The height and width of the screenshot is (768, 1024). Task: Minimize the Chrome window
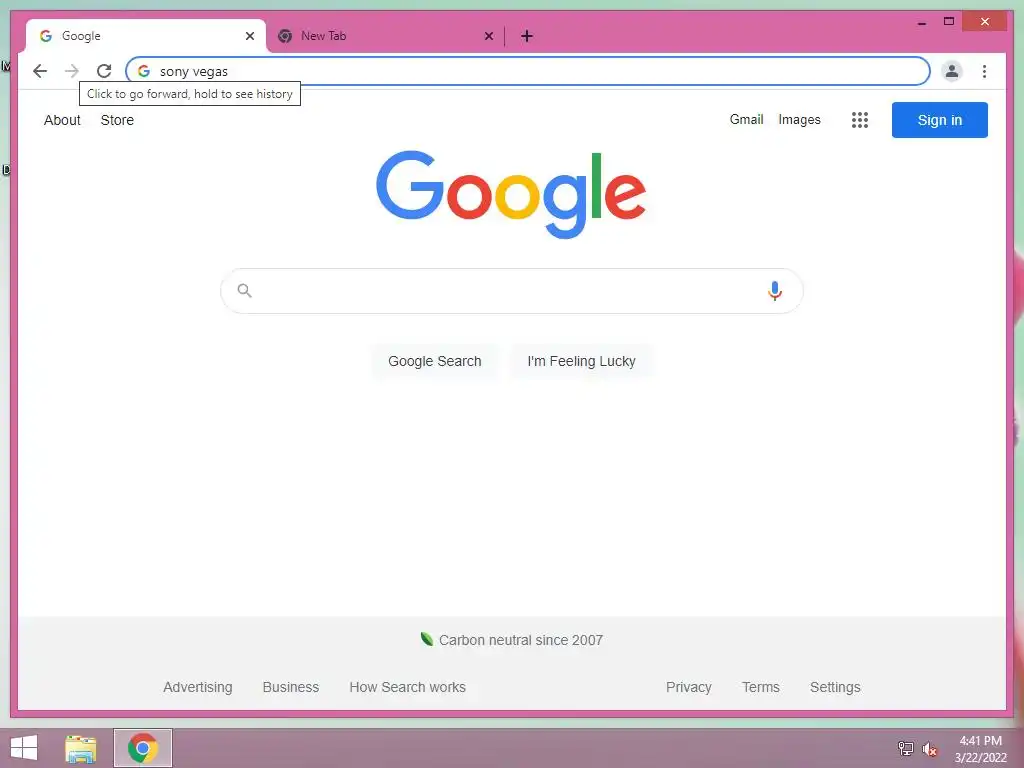point(921,22)
